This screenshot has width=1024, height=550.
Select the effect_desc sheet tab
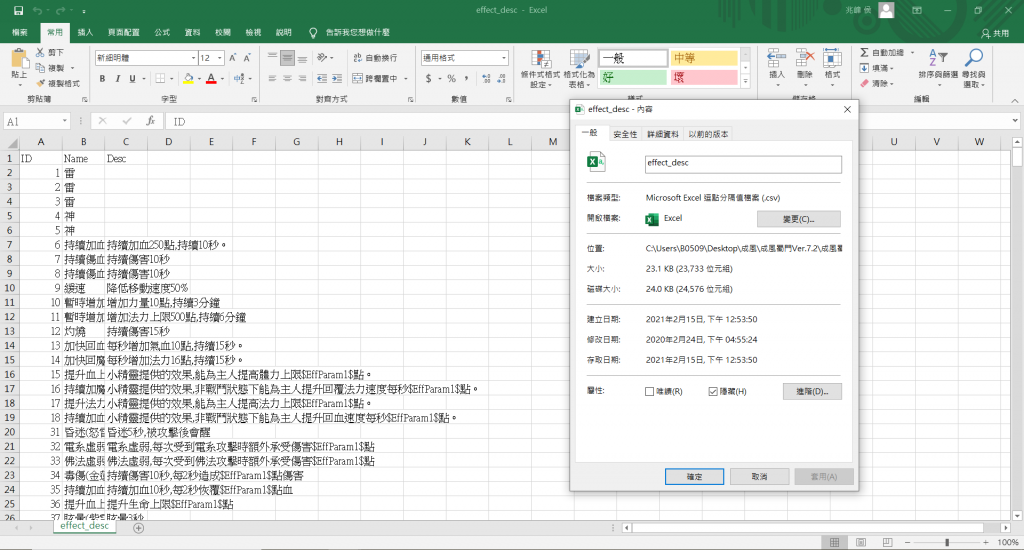(84, 526)
